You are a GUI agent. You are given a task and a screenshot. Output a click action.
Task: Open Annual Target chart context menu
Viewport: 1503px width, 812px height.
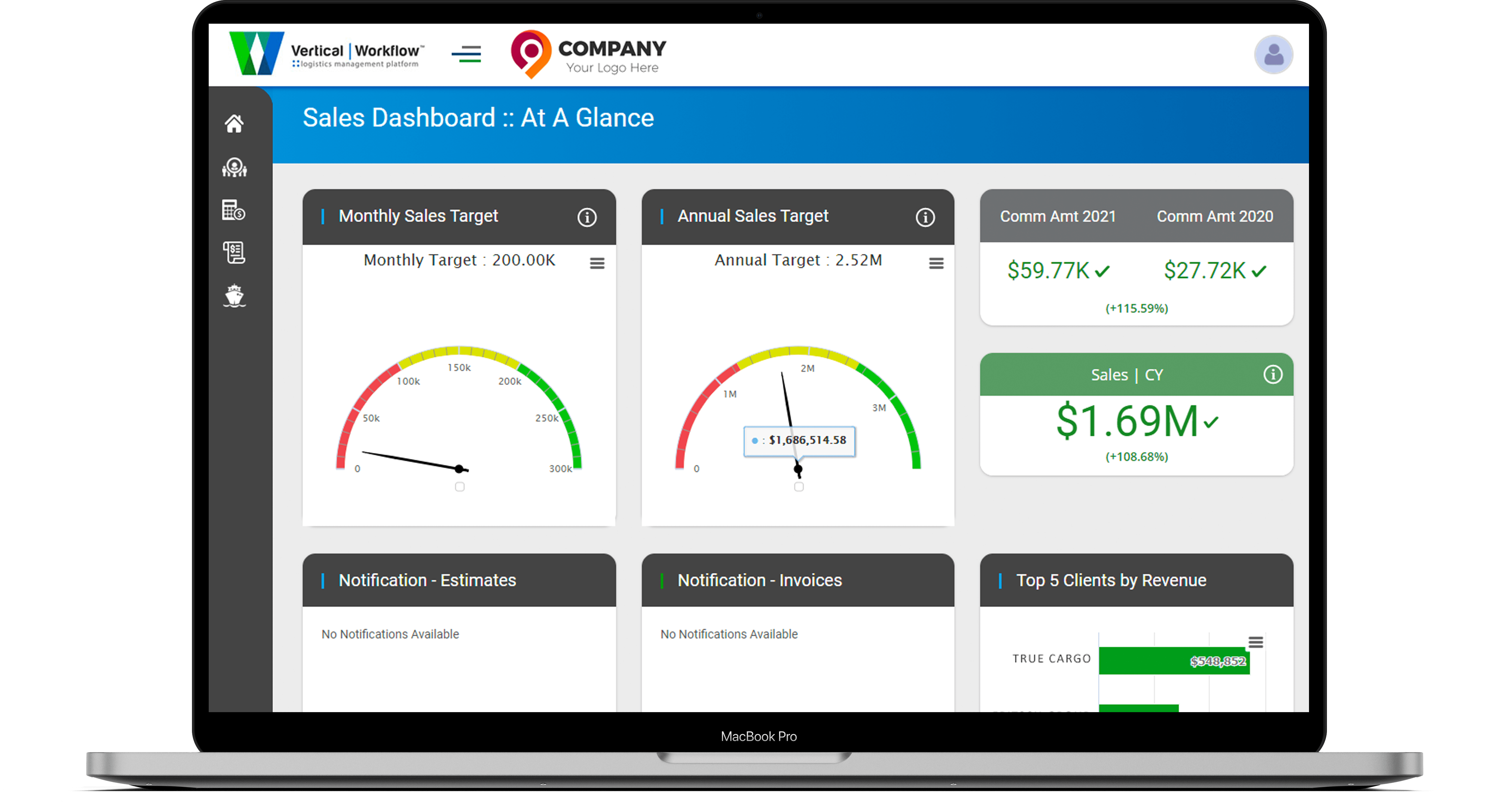936,263
